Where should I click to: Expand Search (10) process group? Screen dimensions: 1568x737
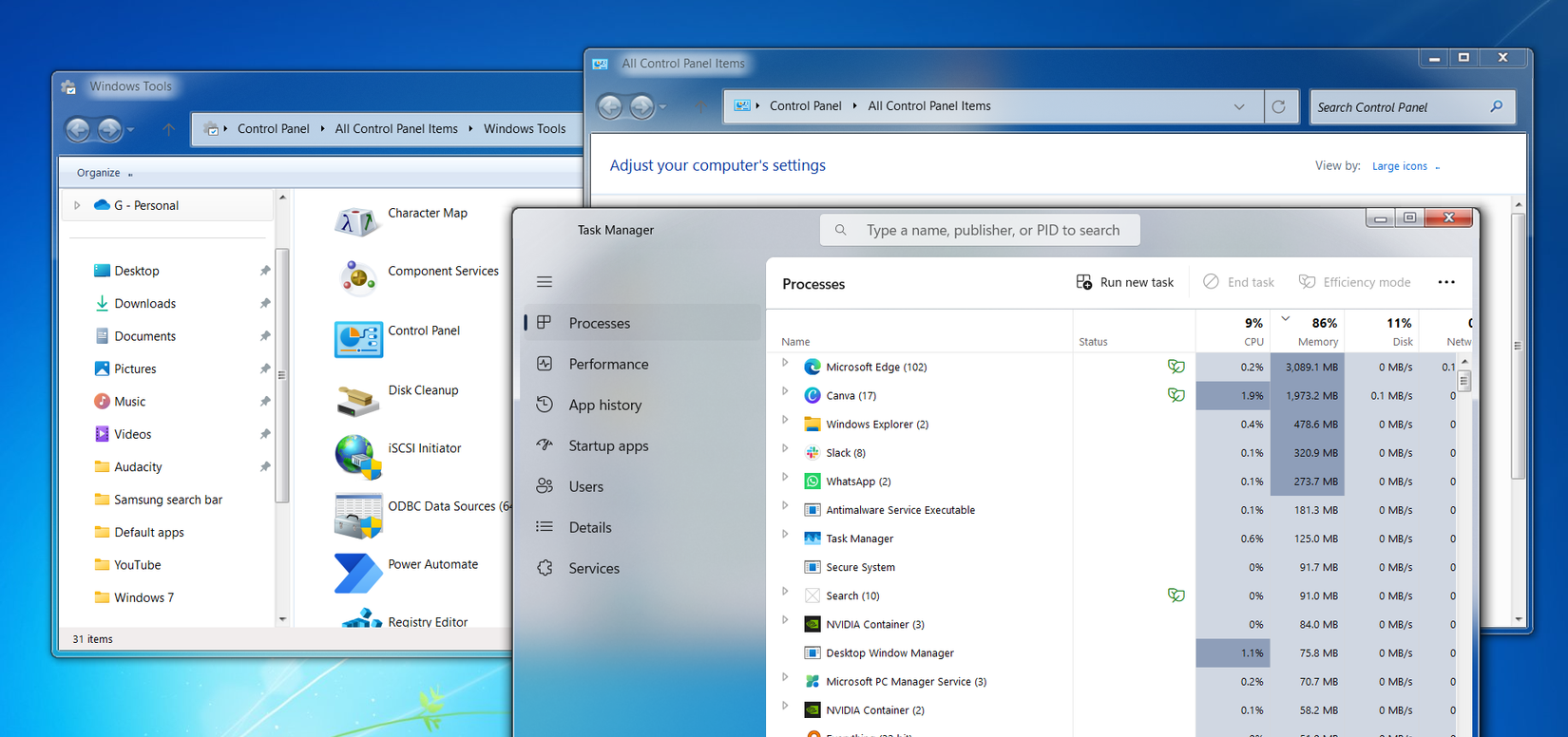[x=785, y=591]
